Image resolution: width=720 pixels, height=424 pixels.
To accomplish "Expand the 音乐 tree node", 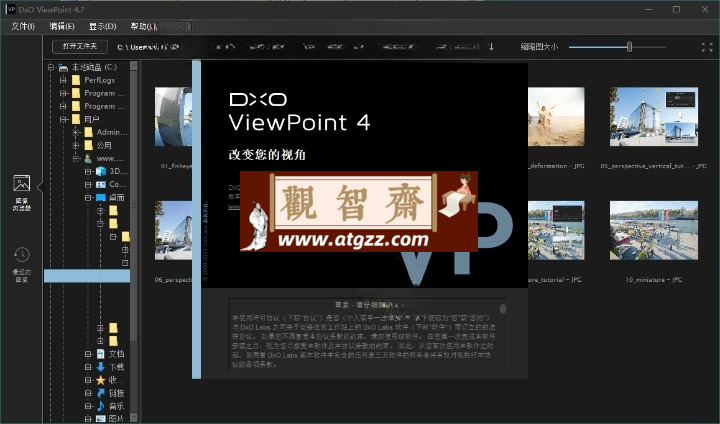I will click(88, 406).
